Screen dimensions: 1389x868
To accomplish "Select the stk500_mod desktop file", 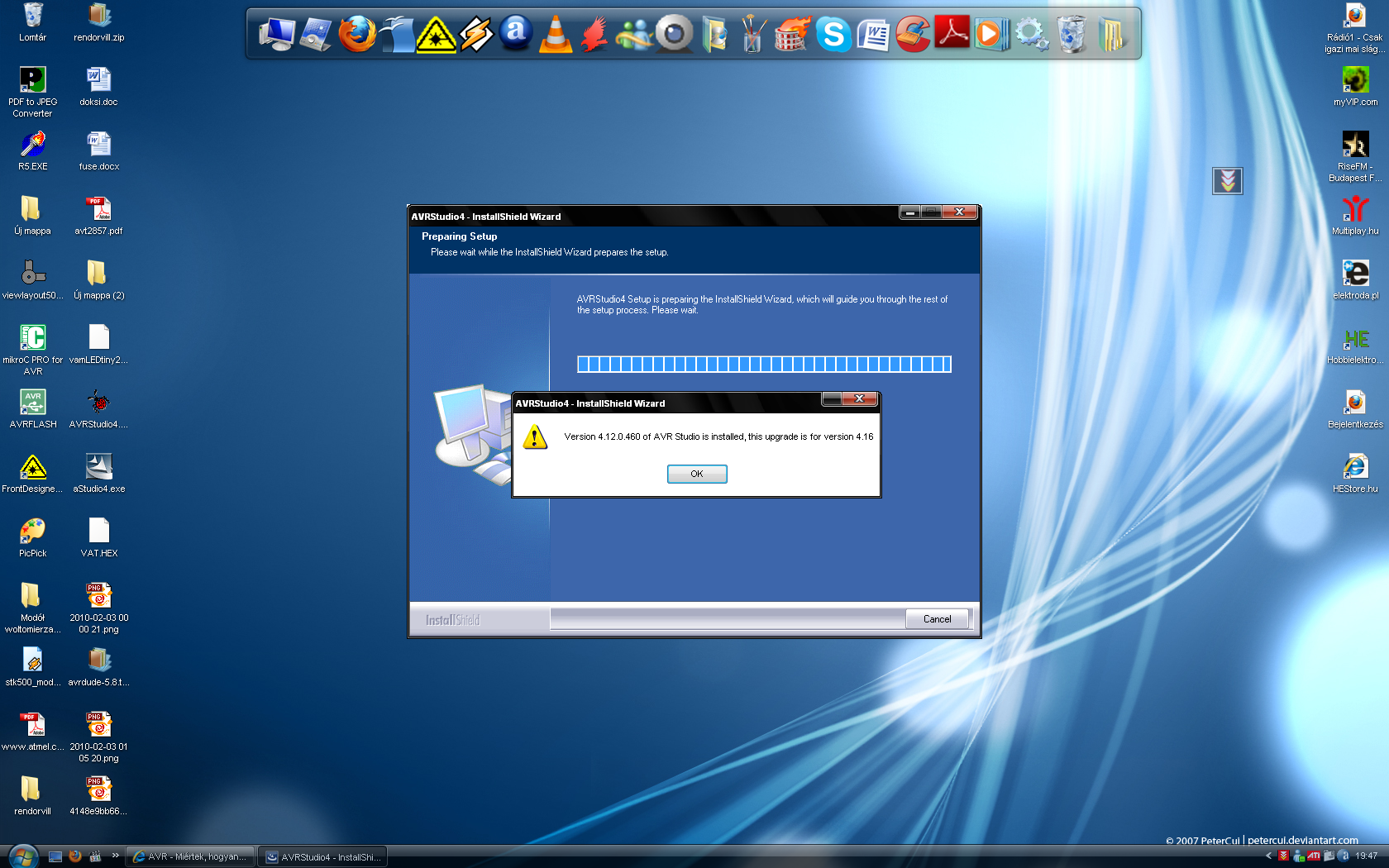I will click(x=33, y=667).
